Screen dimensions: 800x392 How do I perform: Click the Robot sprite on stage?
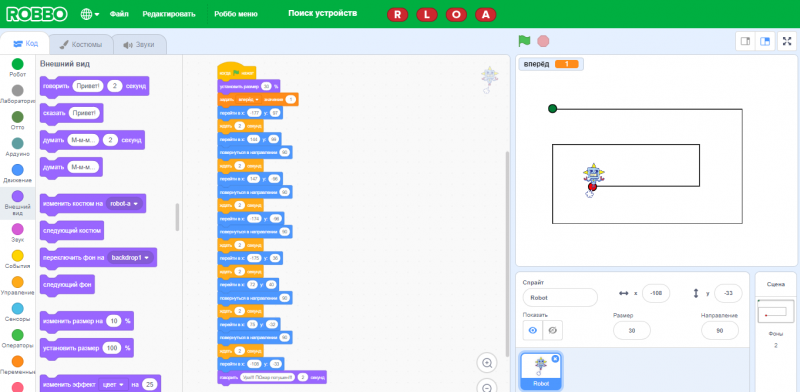point(592,180)
